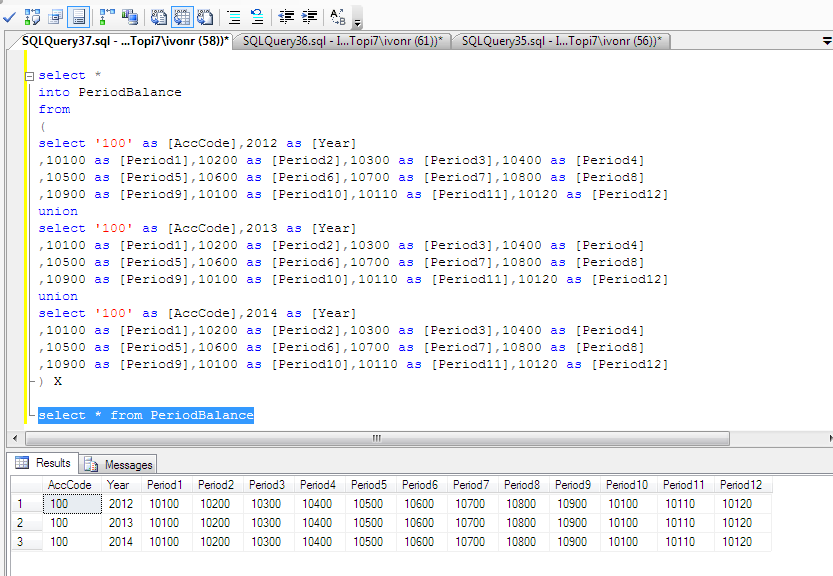Screen dimensions: 833x576
Task: Switch output to Results to Grid
Action: point(182,17)
